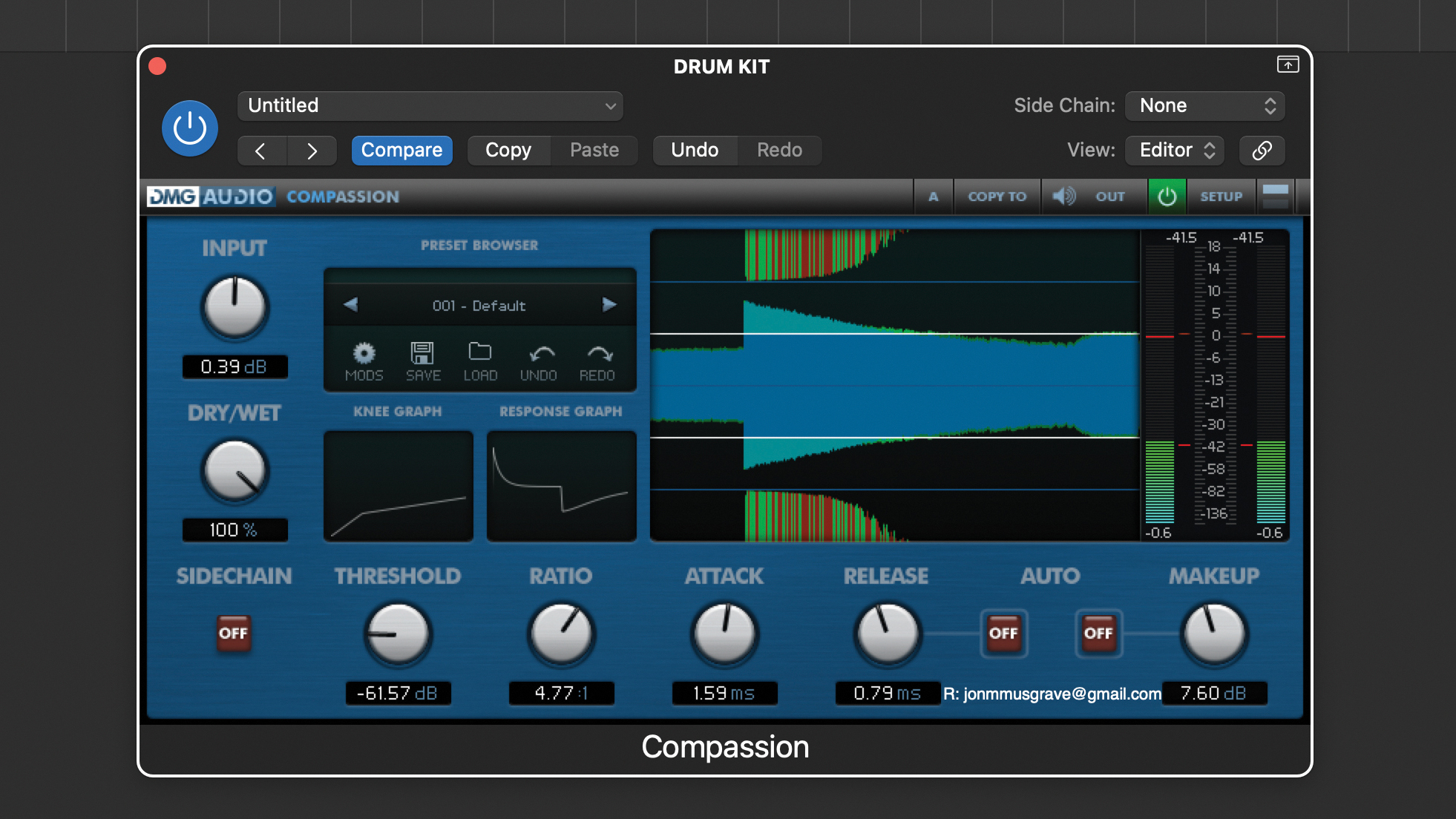Click the preset browser UNDO arrow
The image size is (1456, 819).
click(541, 353)
